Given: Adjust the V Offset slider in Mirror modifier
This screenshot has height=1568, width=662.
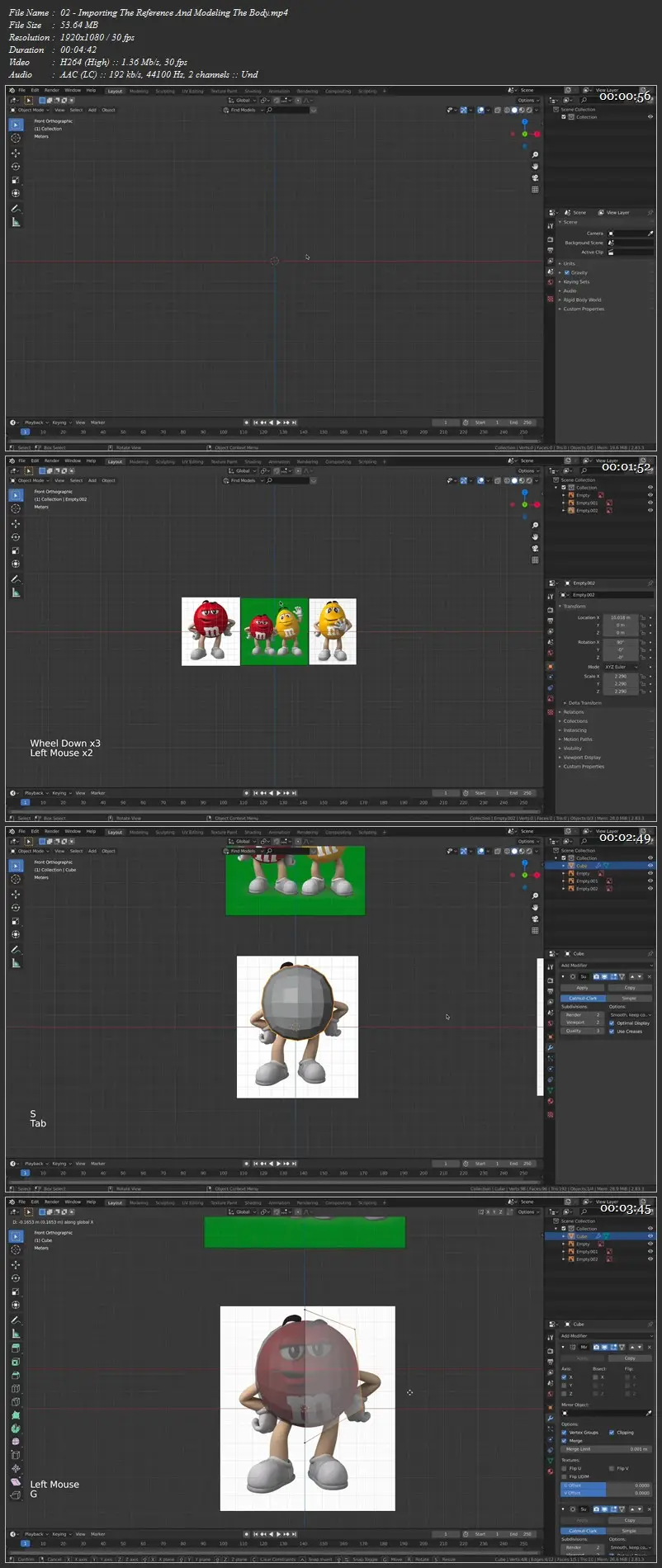Looking at the screenshot, I should click(x=607, y=1493).
